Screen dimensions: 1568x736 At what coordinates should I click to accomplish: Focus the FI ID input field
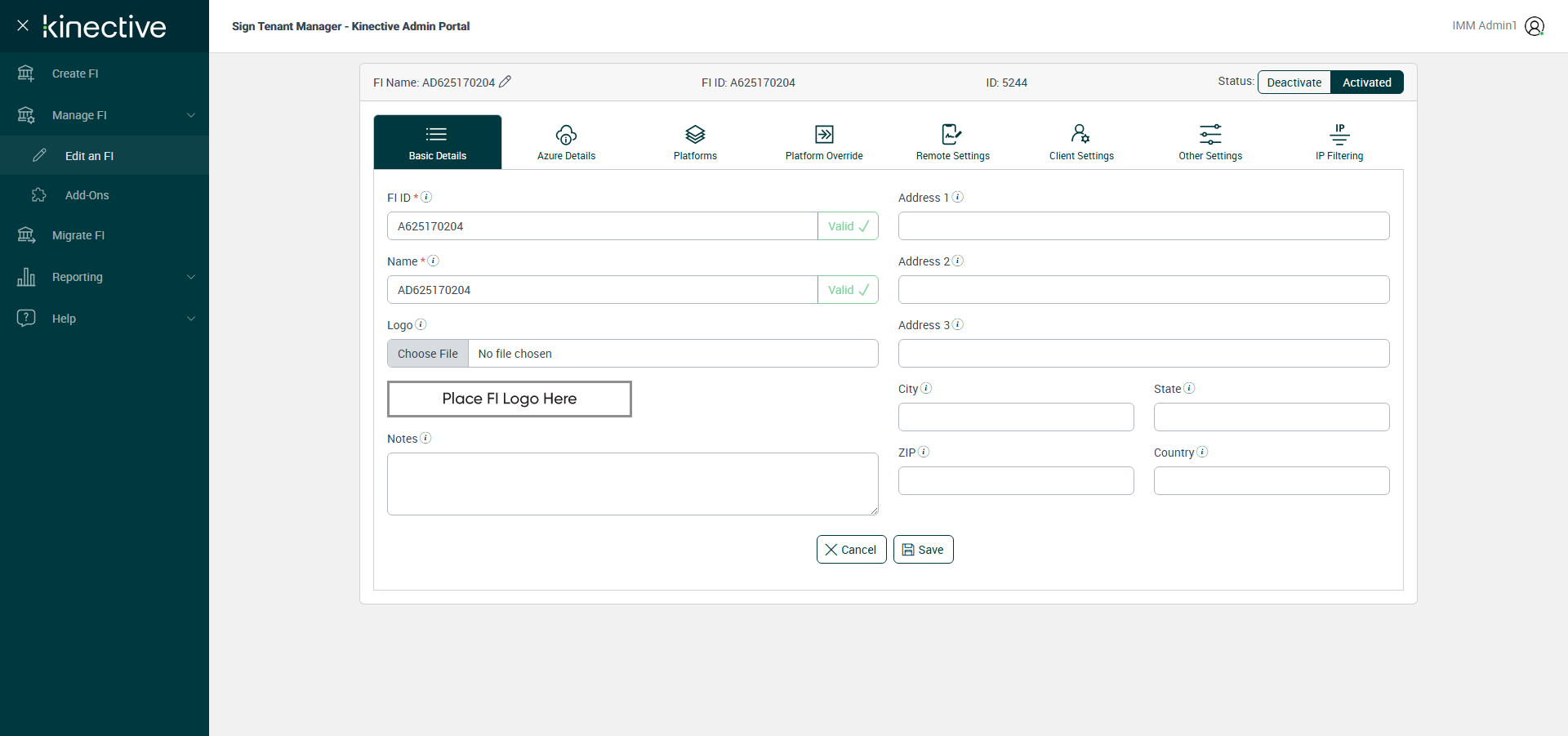click(x=603, y=226)
